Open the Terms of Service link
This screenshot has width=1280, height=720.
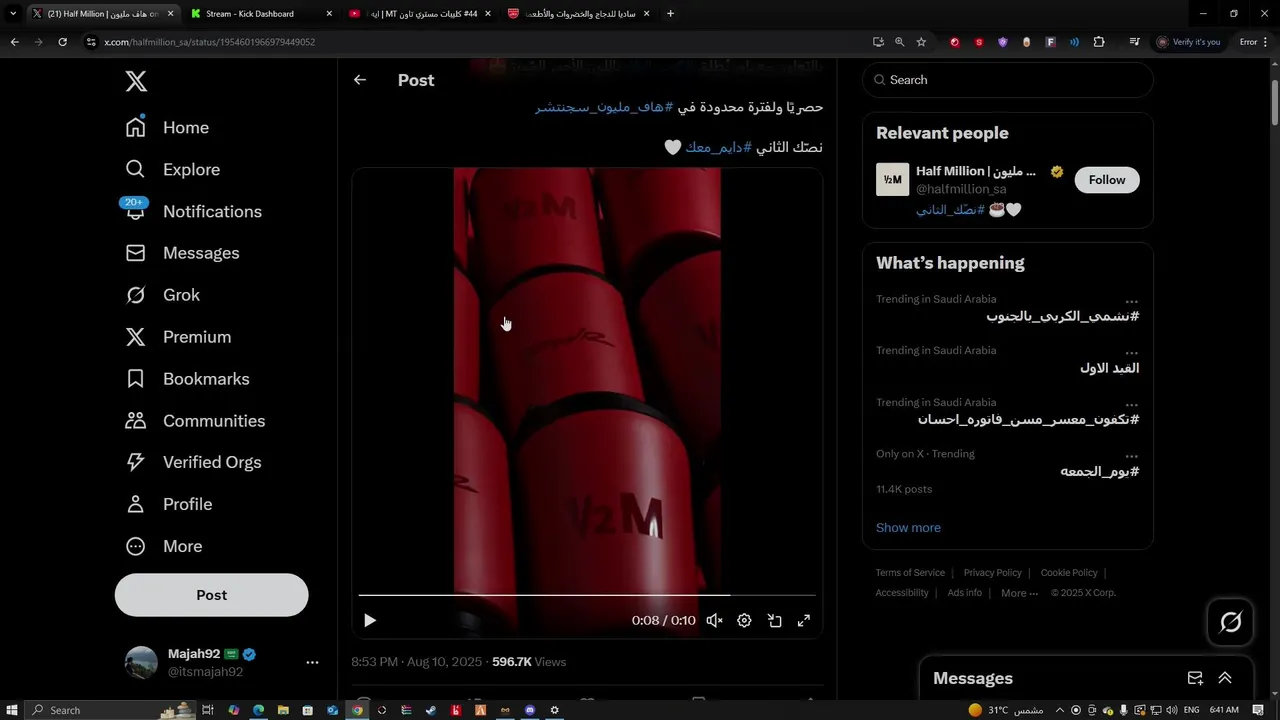coord(910,573)
